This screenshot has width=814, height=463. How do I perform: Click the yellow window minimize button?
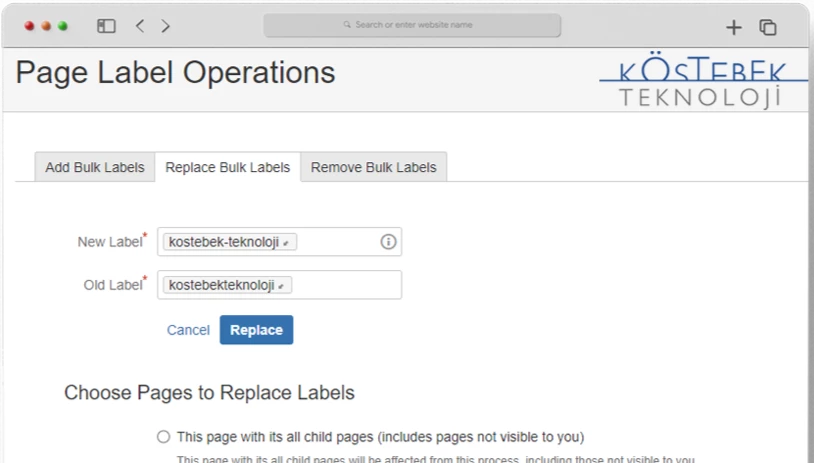46,26
